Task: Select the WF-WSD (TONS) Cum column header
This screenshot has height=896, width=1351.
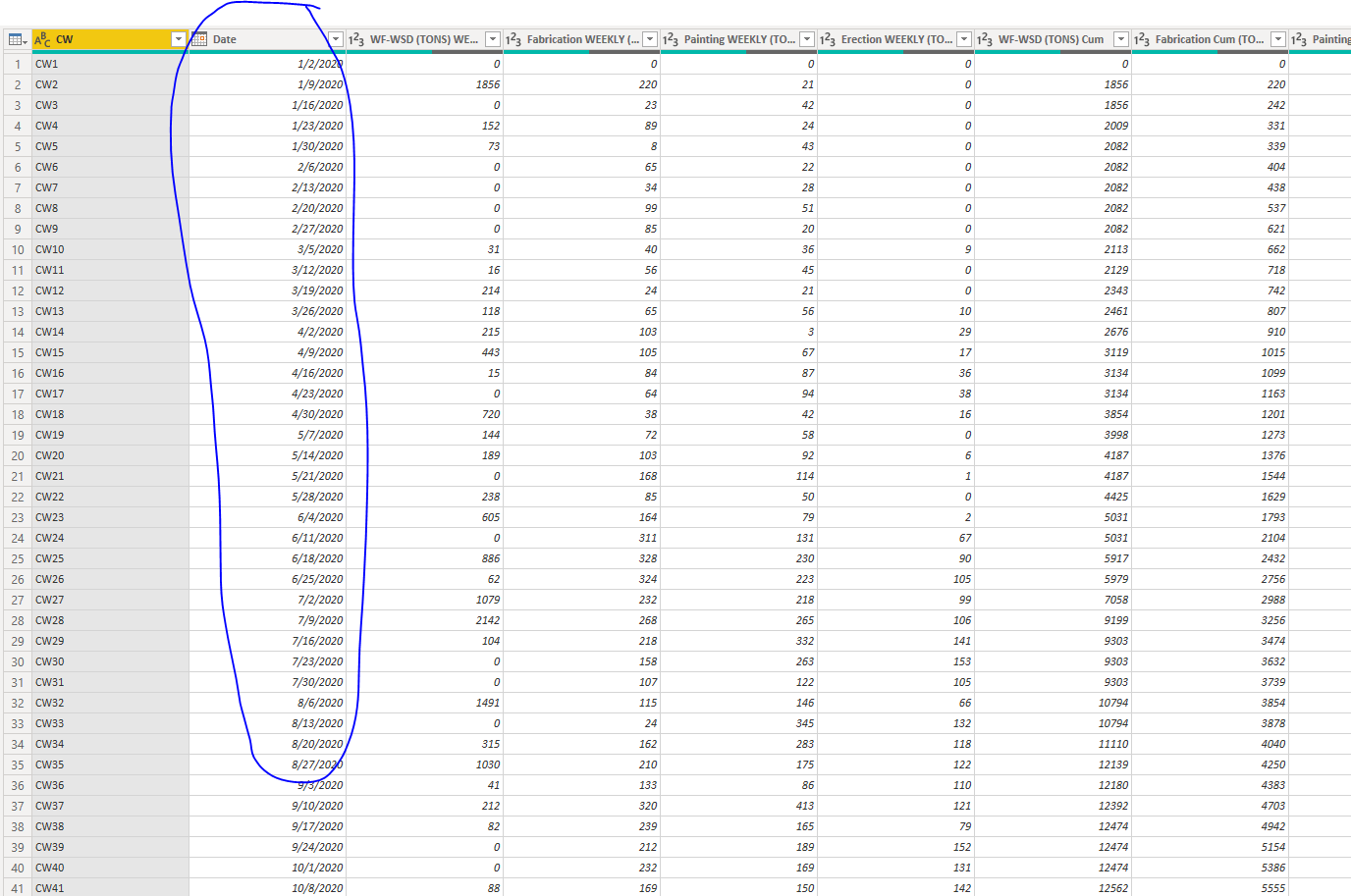Action: 1053,39
